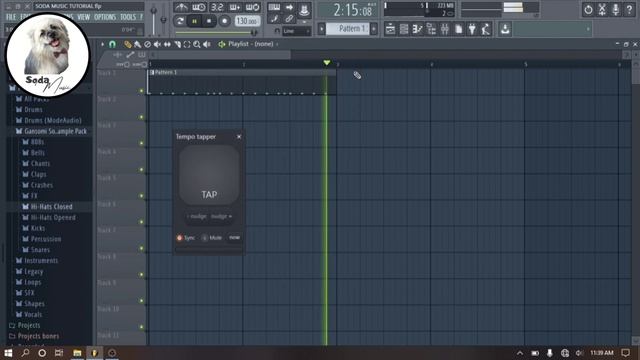Image resolution: width=640 pixels, height=360 pixels.
Task: Close the Tempo tapper window
Action: click(x=239, y=137)
